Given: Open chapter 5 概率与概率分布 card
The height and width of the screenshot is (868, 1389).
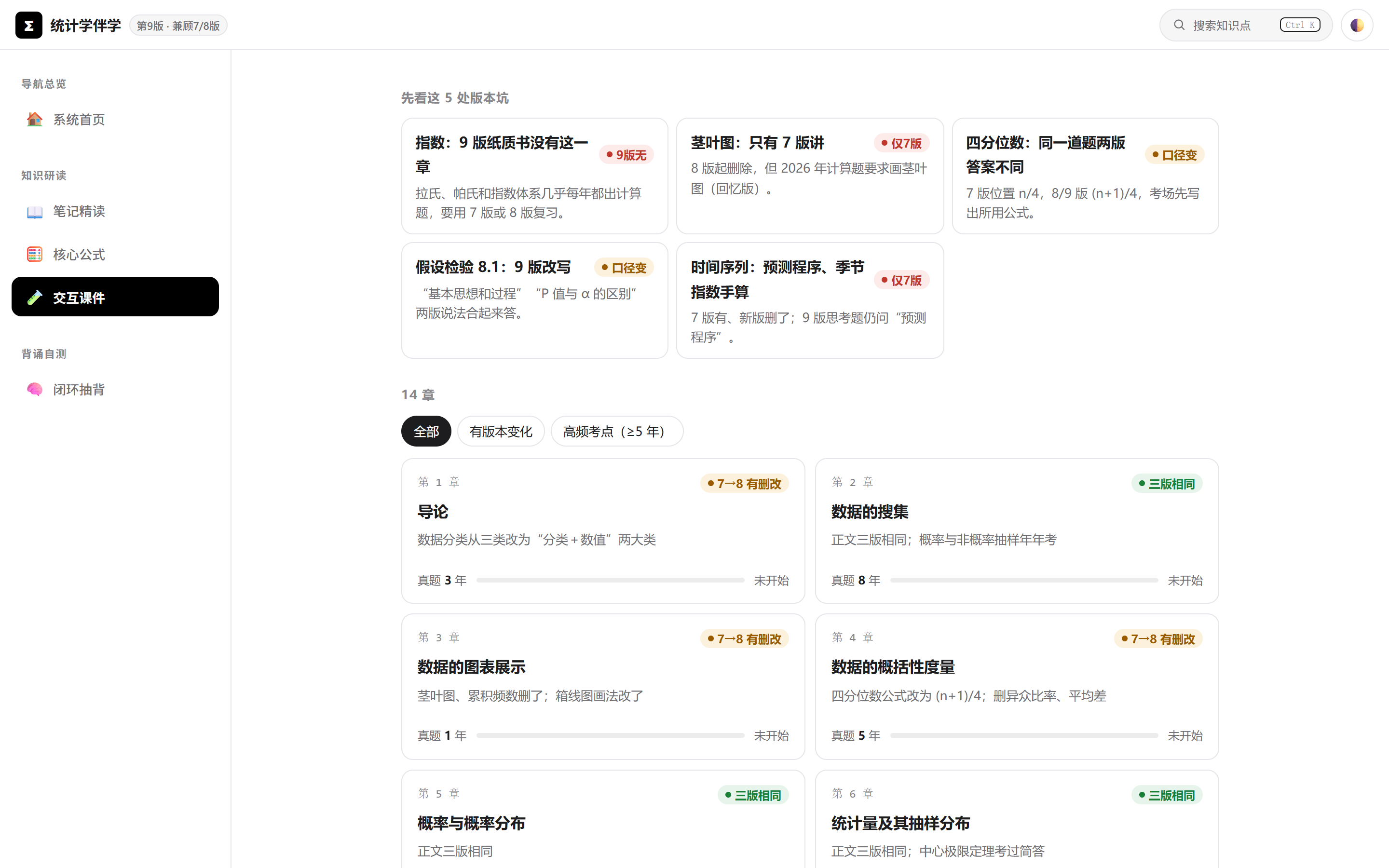Looking at the screenshot, I should [x=603, y=820].
